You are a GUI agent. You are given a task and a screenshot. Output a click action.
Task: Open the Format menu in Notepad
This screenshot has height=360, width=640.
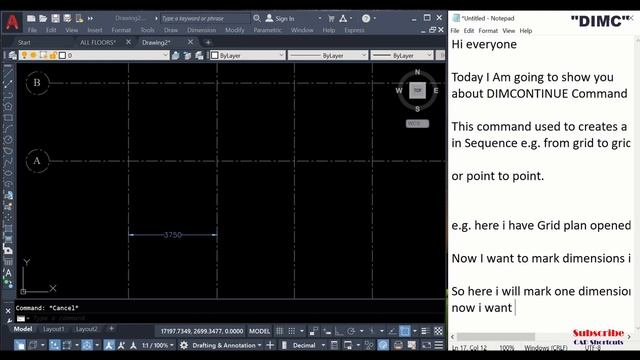(x=488, y=31)
